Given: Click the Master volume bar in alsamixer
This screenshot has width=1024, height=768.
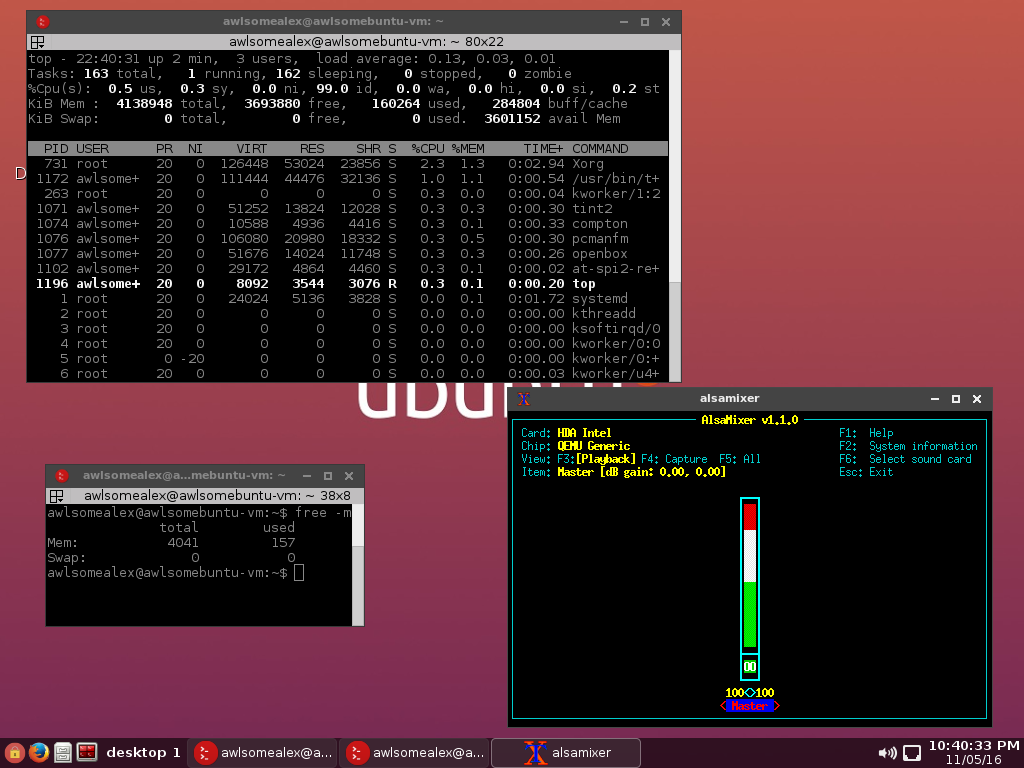Looking at the screenshot, I should [x=750, y=575].
